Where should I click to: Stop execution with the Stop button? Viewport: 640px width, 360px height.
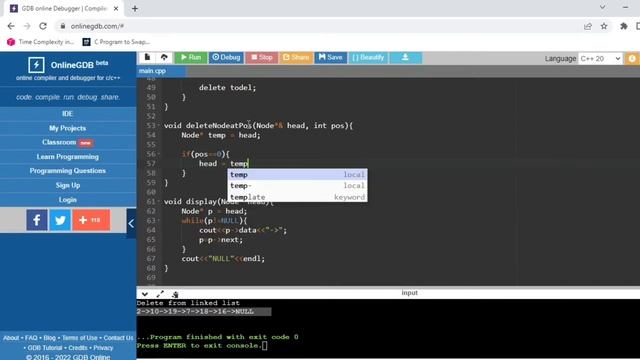[x=262, y=58]
